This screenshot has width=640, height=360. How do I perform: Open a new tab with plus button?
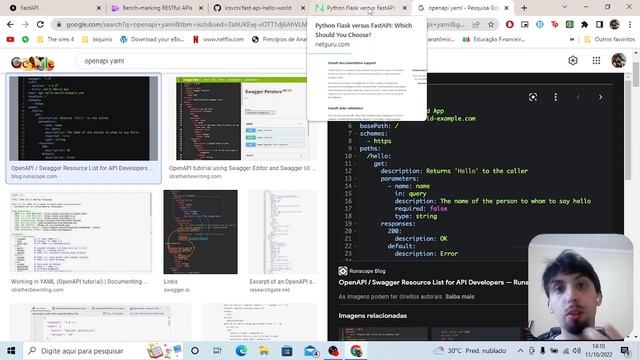click(x=524, y=8)
